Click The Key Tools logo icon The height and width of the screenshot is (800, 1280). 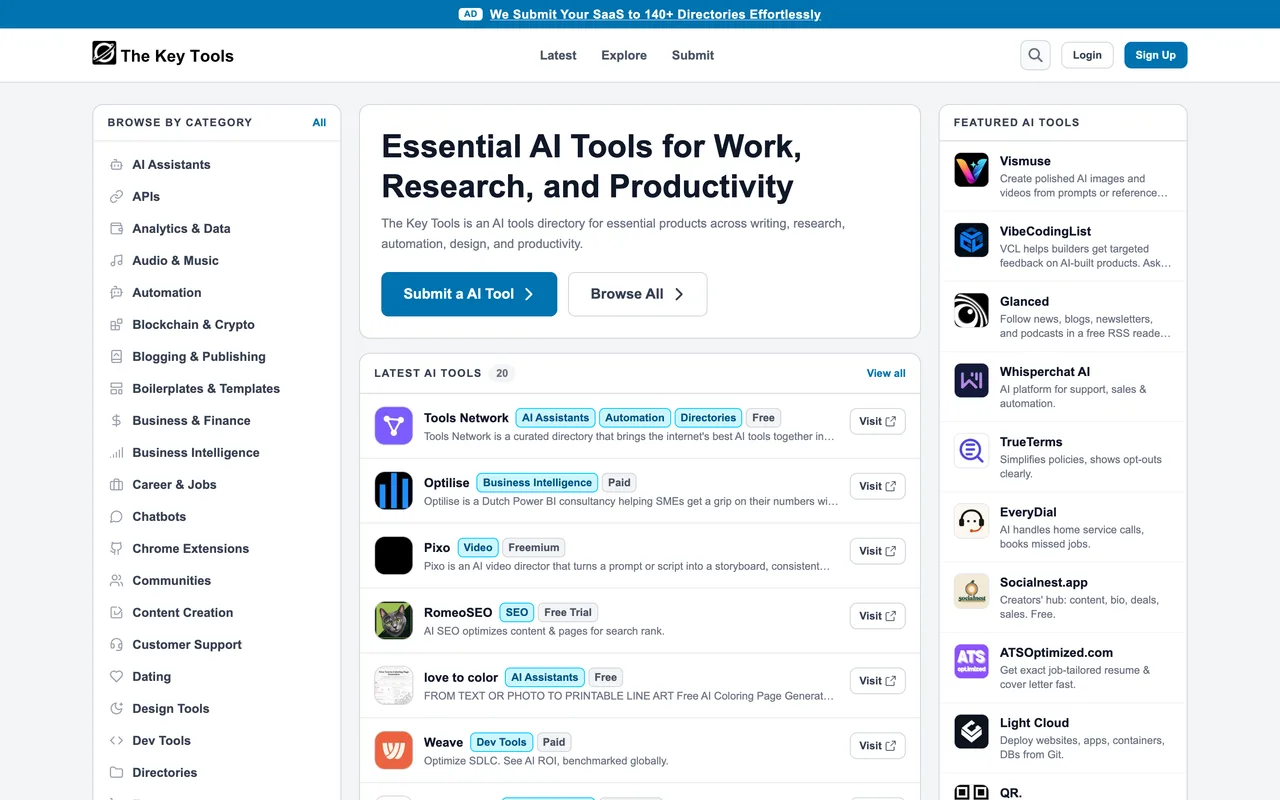[x=104, y=54]
